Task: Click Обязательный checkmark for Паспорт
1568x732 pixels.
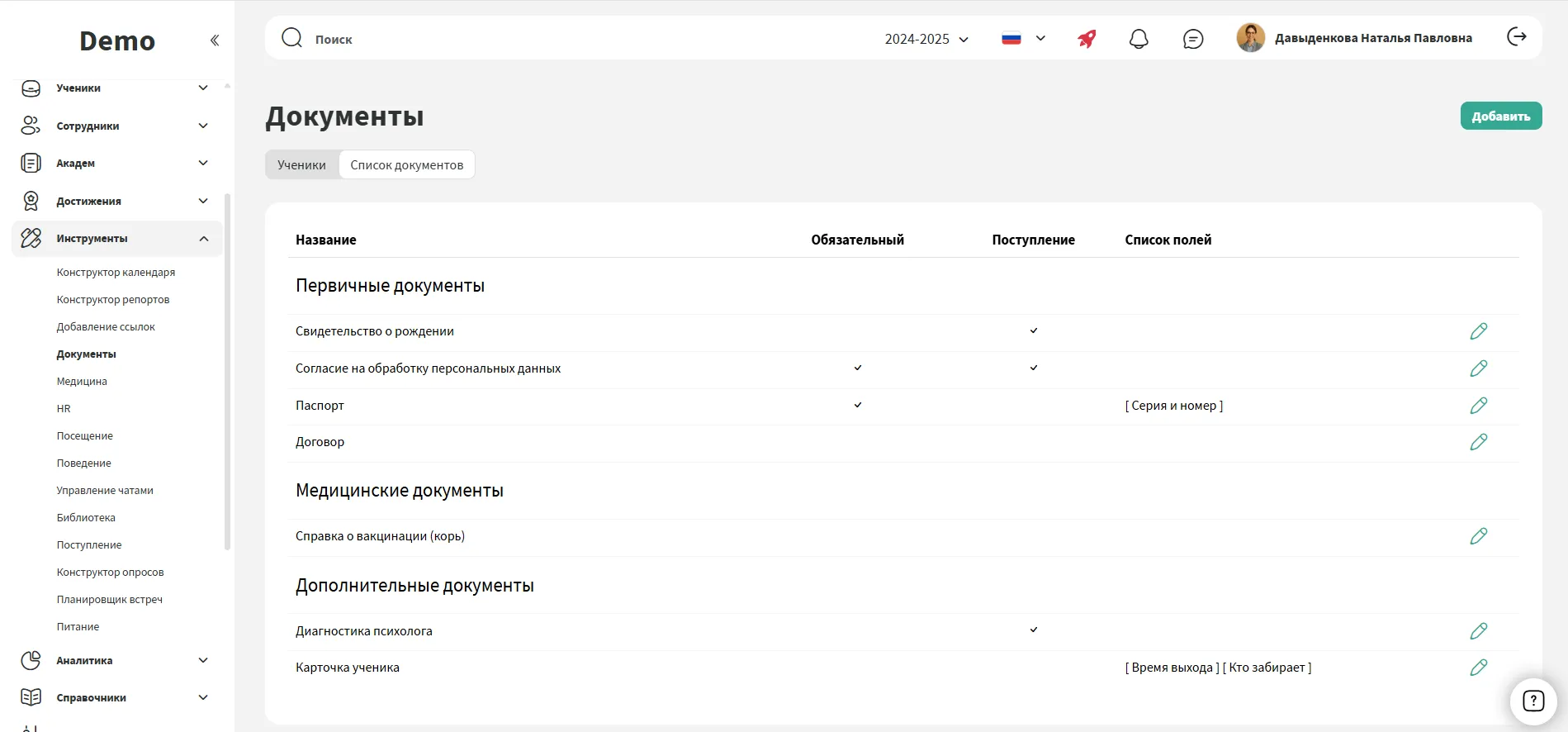Action: tap(858, 405)
